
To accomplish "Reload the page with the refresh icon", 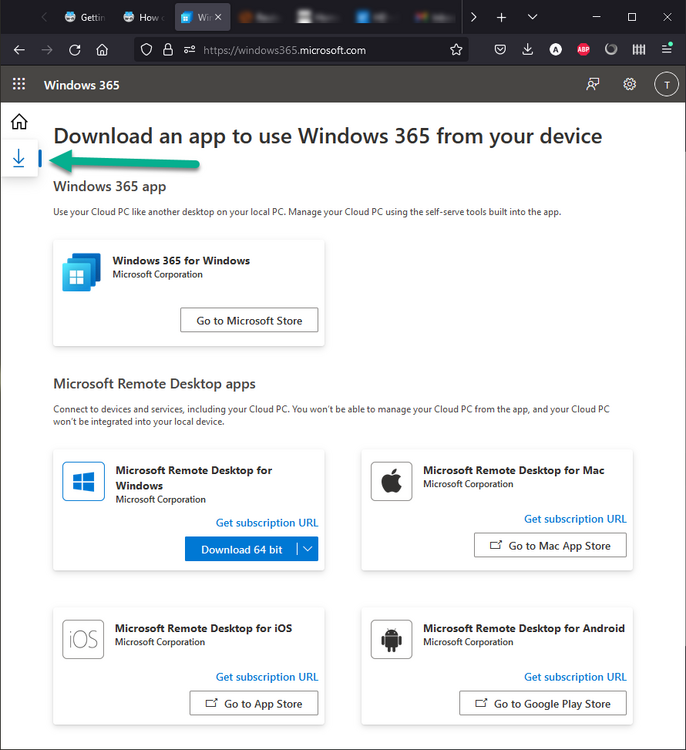I will tap(75, 50).
